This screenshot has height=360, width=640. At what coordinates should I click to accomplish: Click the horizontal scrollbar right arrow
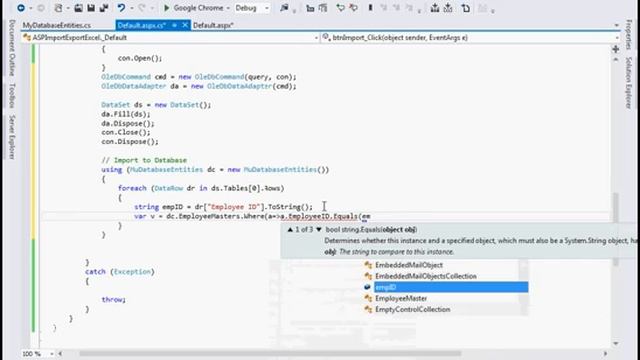pyautogui.click(x=605, y=353)
